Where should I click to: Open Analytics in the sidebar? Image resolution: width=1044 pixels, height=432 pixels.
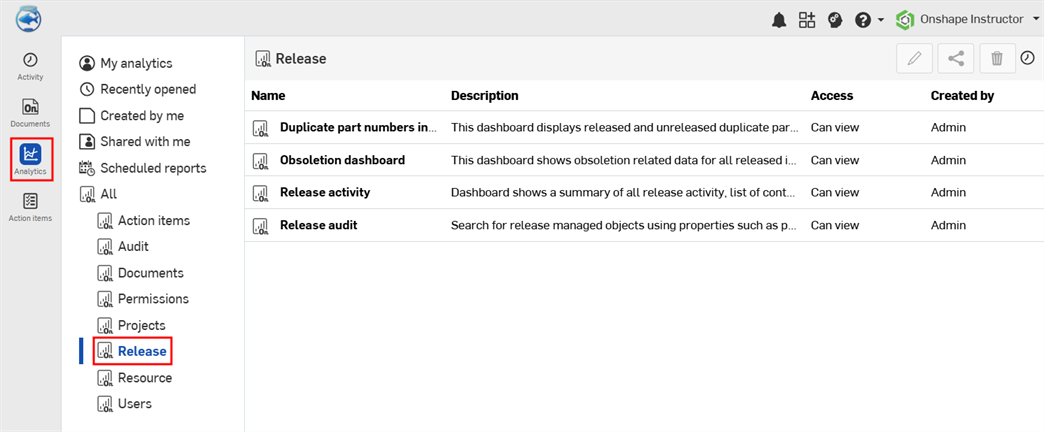31,160
